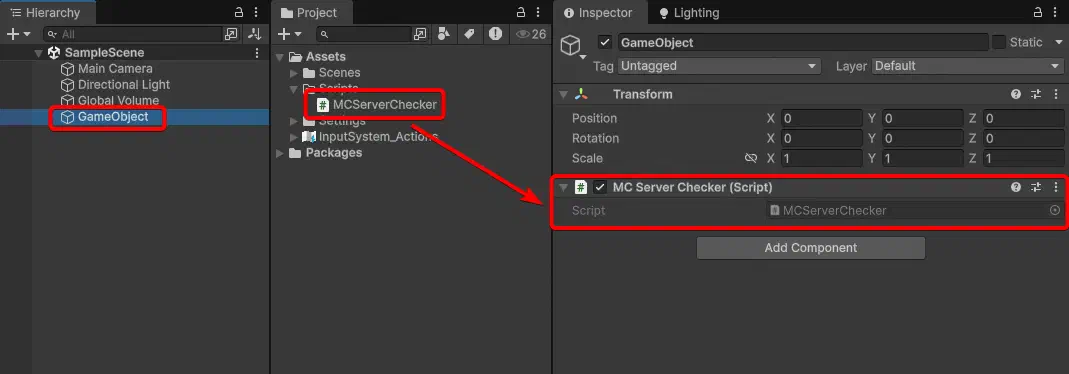
Task: Enable the Static checkbox
Action: click(x=999, y=42)
